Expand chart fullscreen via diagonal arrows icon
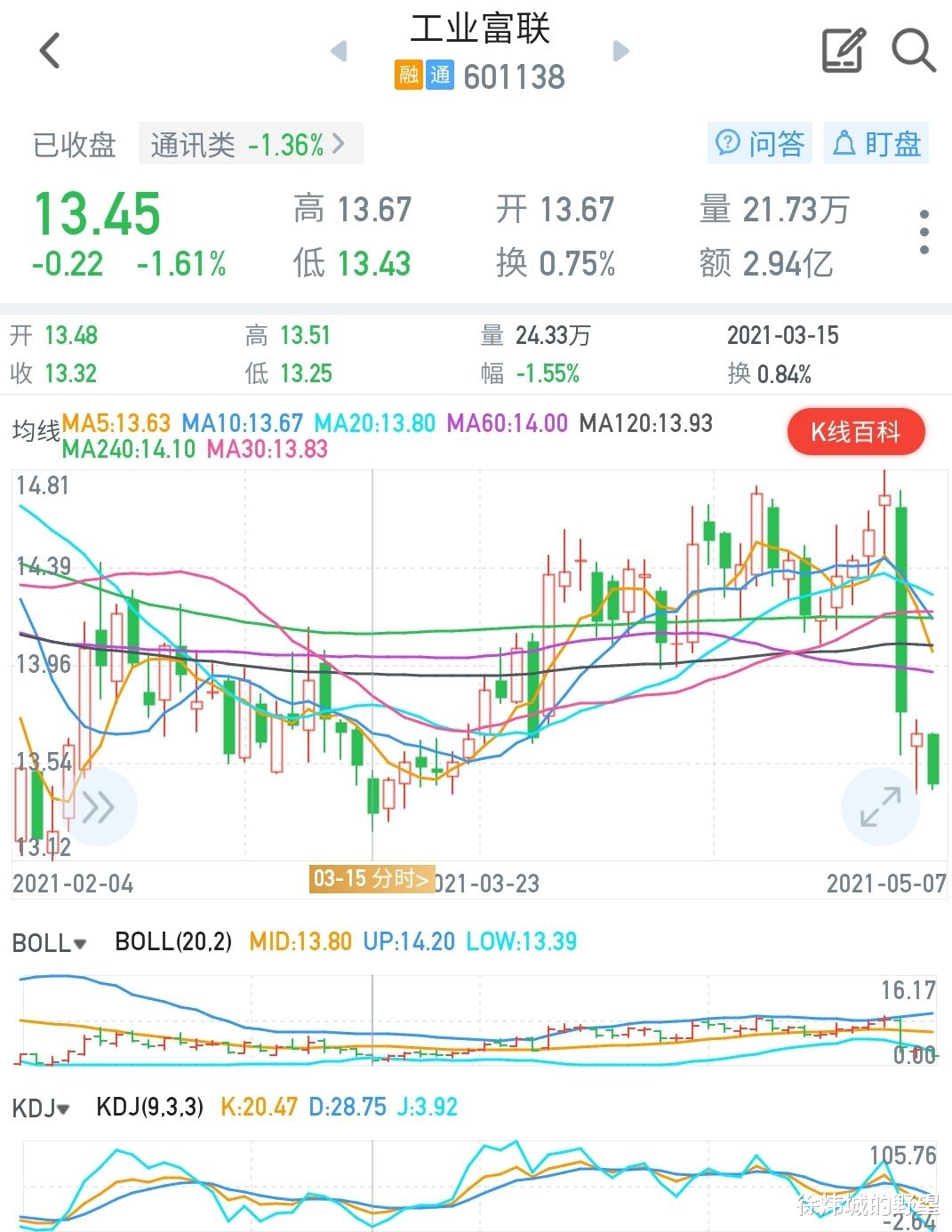 pos(879,807)
